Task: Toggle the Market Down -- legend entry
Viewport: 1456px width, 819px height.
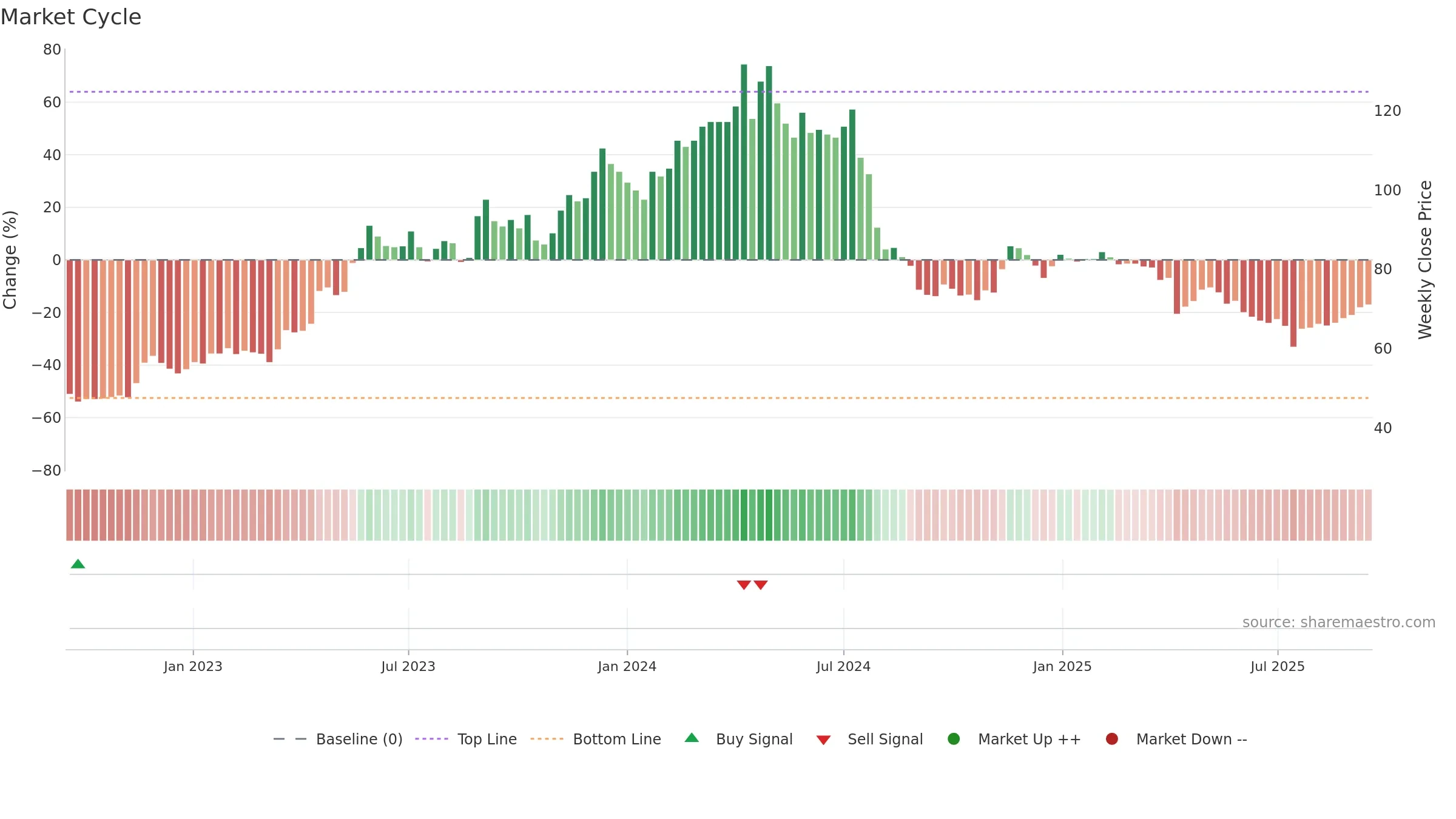Action: click(1176, 739)
